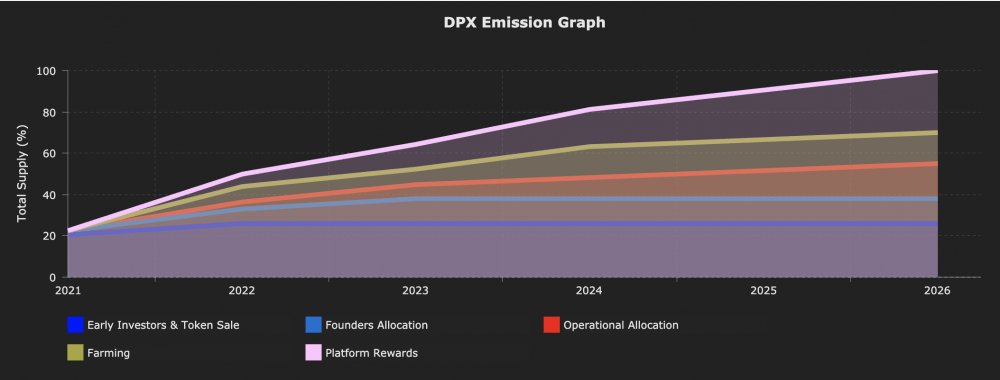Click the 2025 x-axis label

tap(763, 291)
